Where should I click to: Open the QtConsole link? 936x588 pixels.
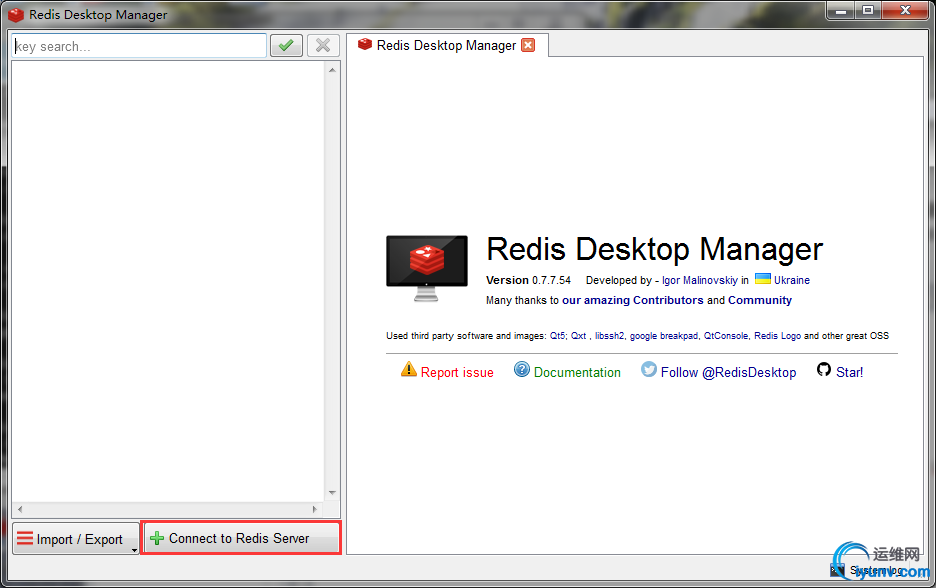coord(725,335)
